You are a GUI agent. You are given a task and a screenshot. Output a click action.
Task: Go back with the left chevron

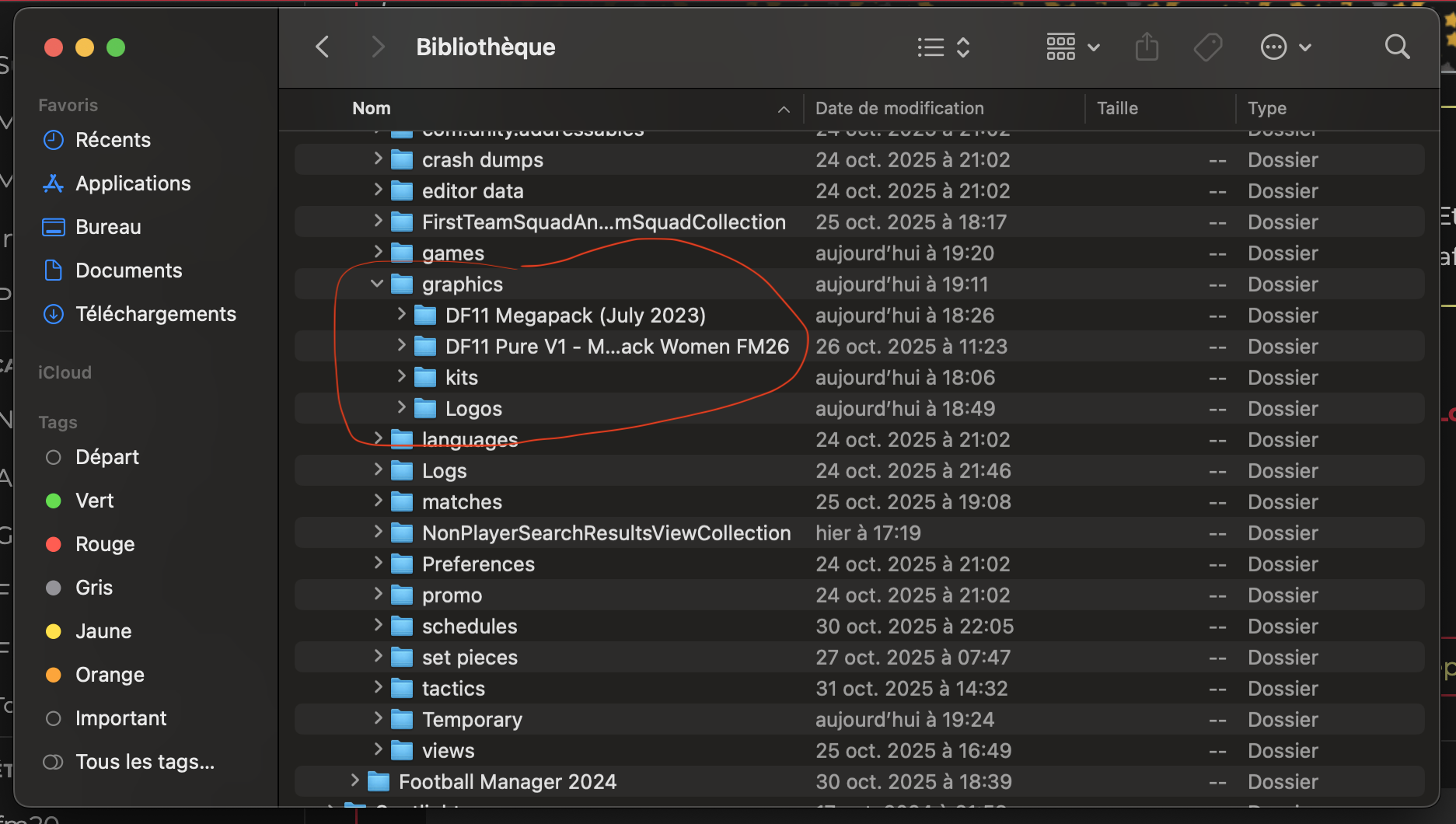point(323,47)
